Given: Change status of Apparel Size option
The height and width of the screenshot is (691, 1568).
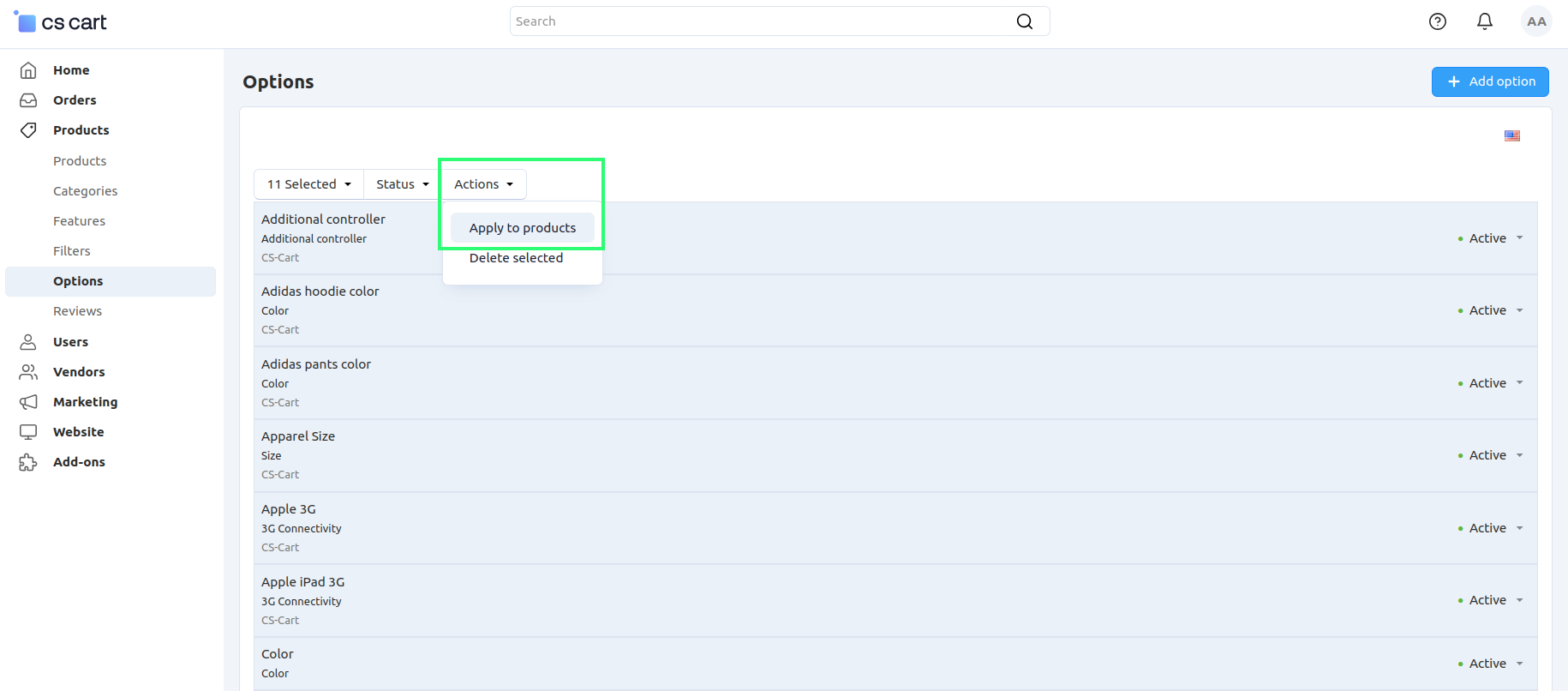Looking at the screenshot, I should click(1490, 455).
